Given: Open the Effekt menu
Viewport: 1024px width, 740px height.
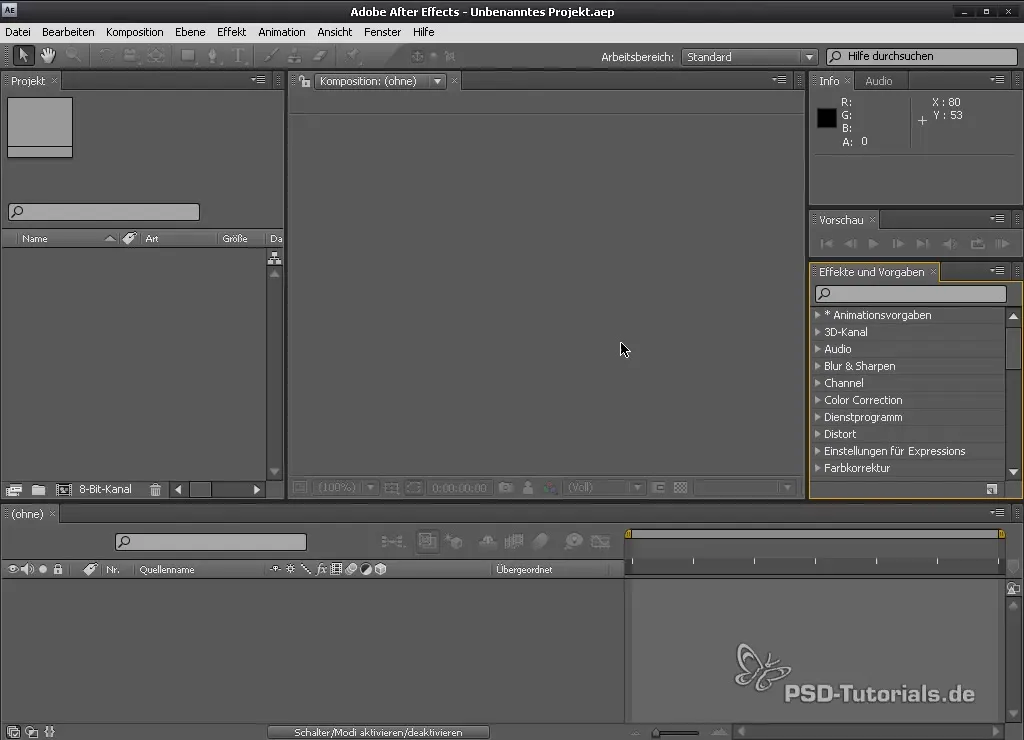Looking at the screenshot, I should (x=231, y=32).
